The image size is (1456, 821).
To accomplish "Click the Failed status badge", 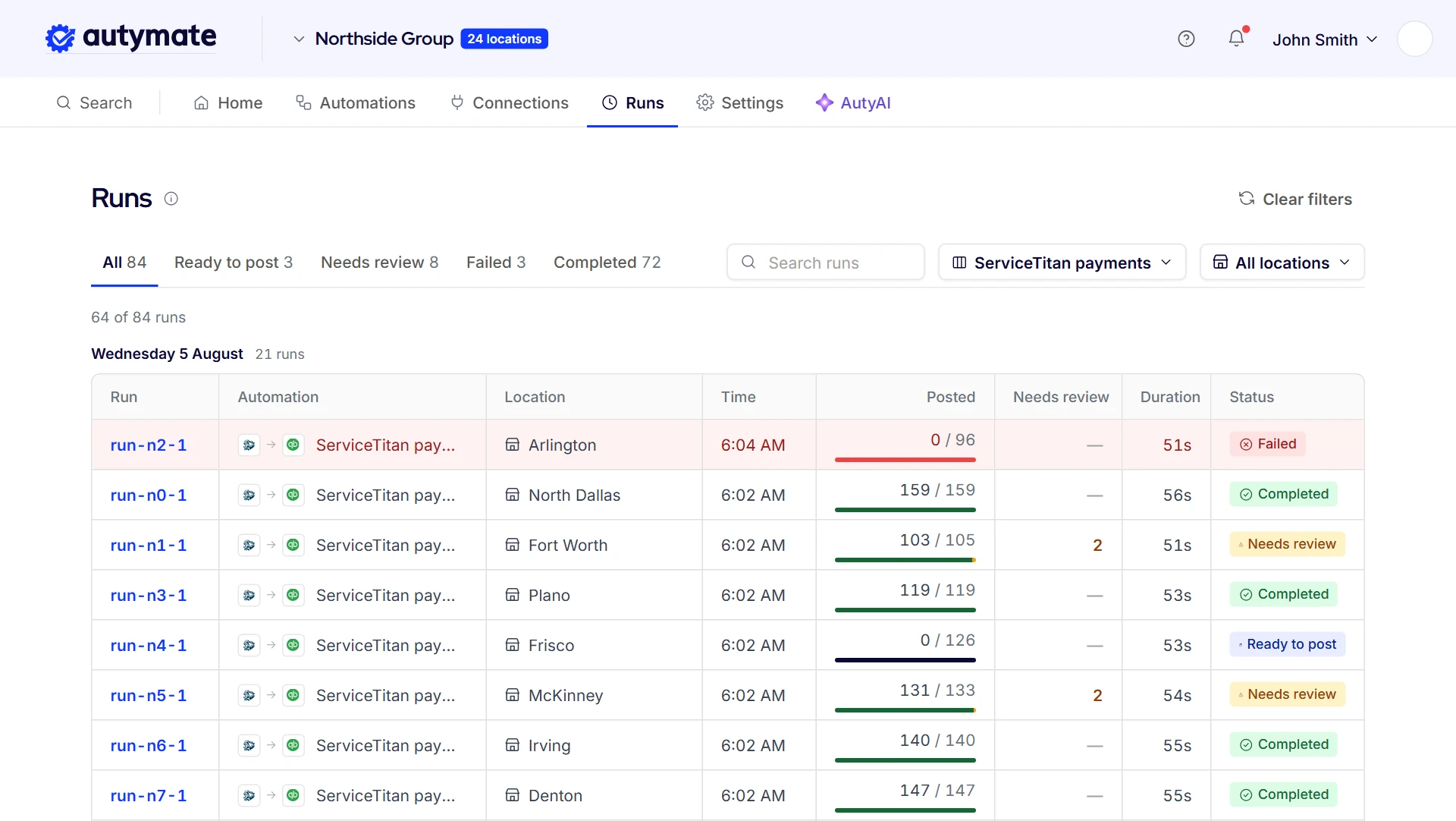I will click(1267, 444).
